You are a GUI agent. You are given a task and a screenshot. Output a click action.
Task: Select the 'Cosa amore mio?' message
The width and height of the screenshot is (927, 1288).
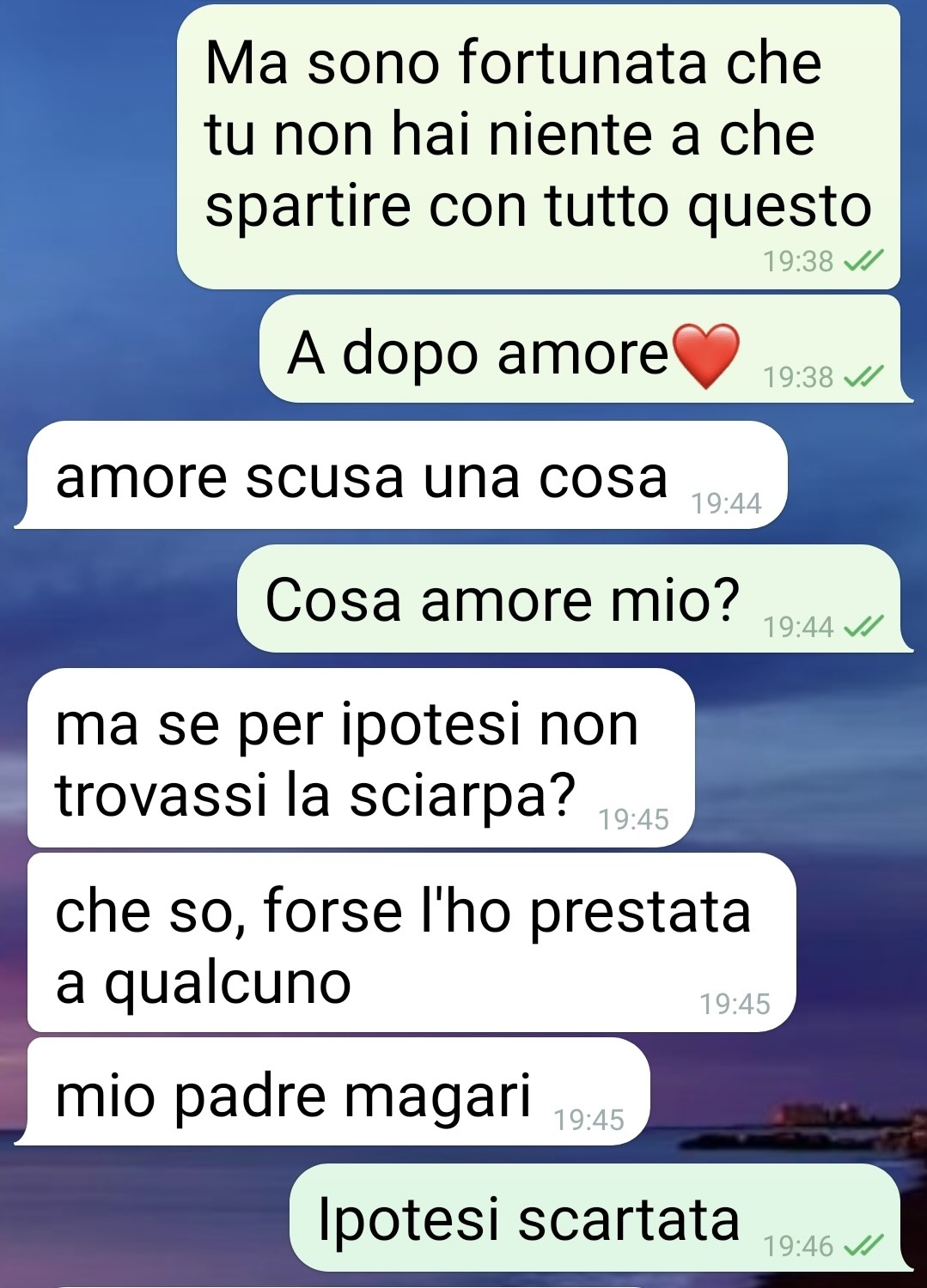[575, 598]
